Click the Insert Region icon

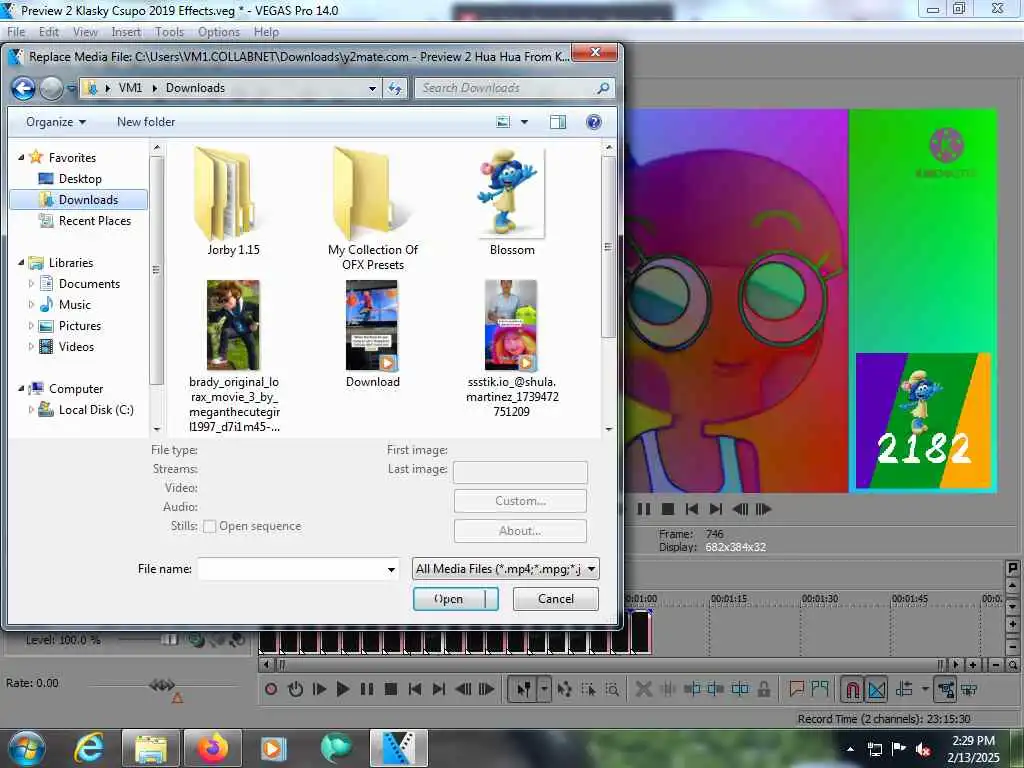coord(820,689)
